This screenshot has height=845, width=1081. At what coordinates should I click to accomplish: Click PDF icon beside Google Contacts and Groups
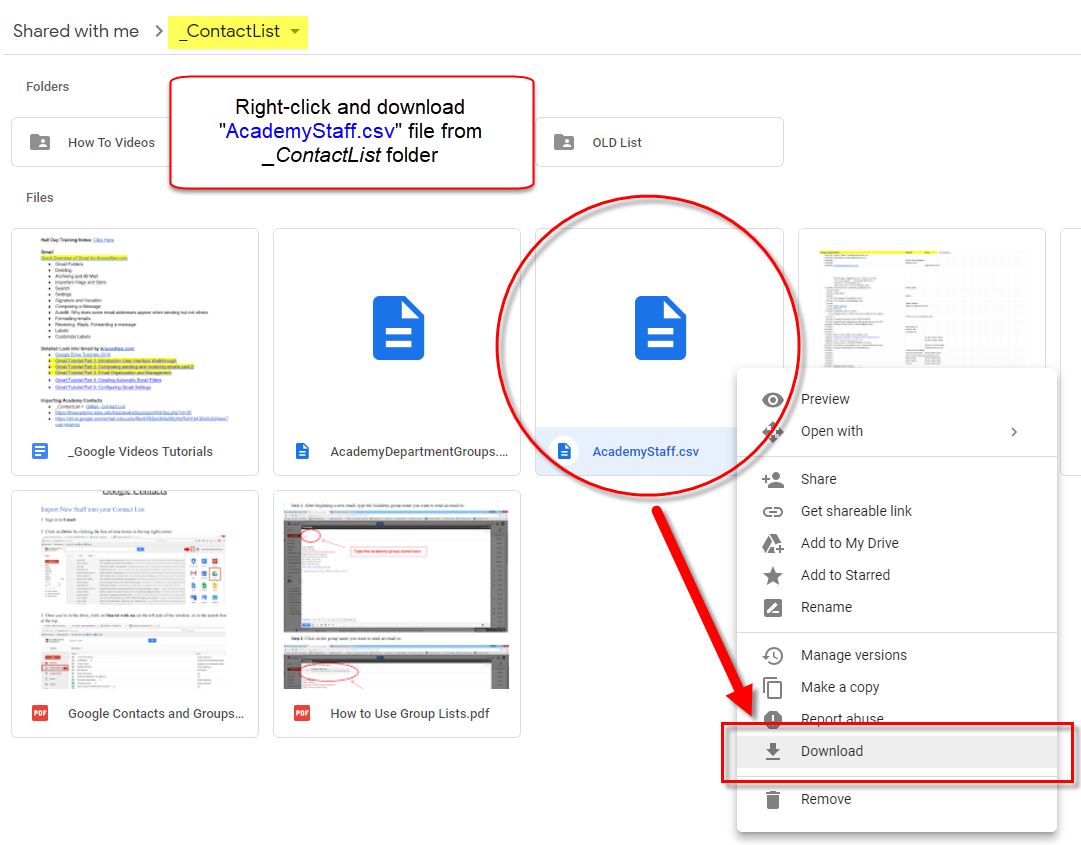[40, 713]
